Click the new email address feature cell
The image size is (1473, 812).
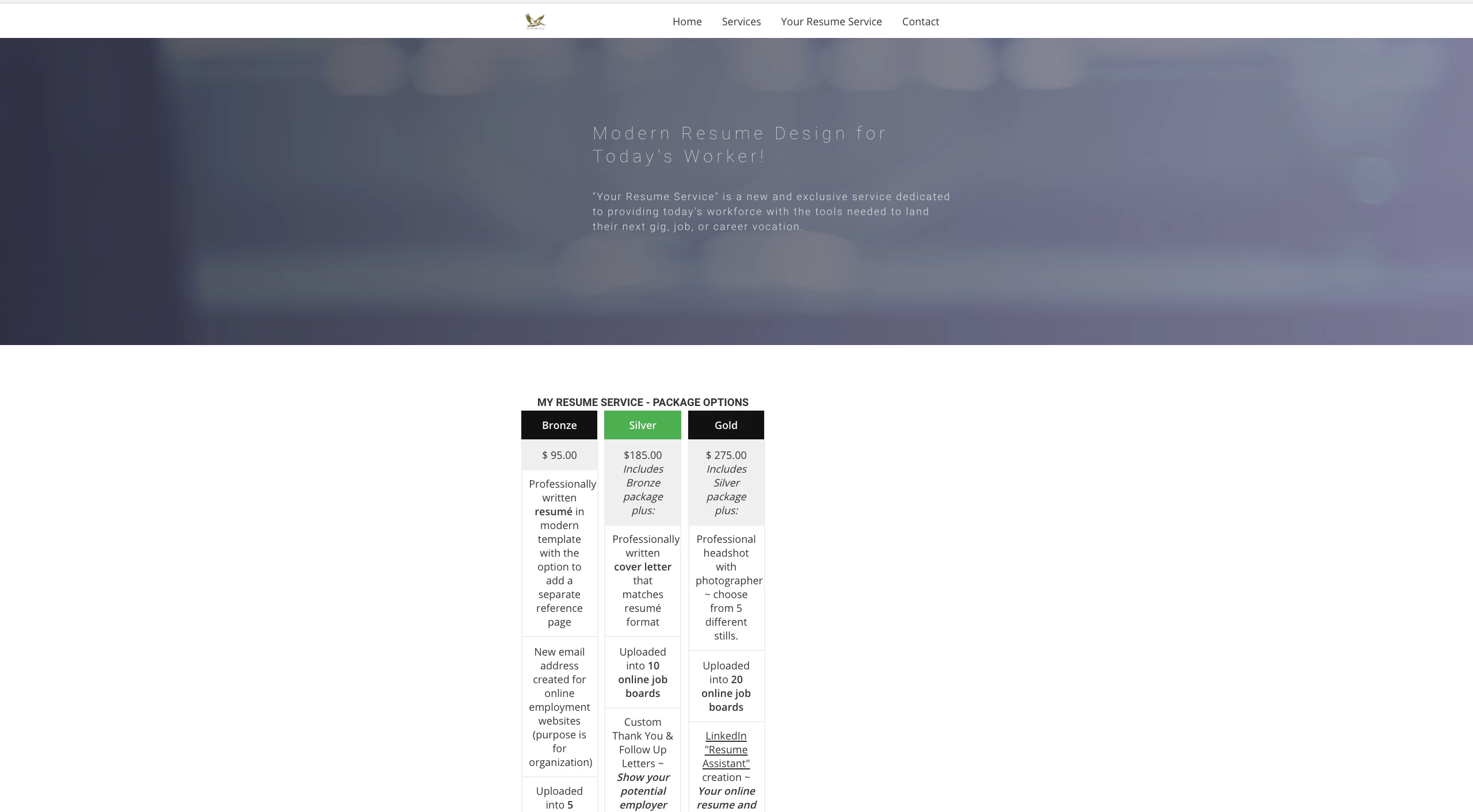tap(559, 707)
